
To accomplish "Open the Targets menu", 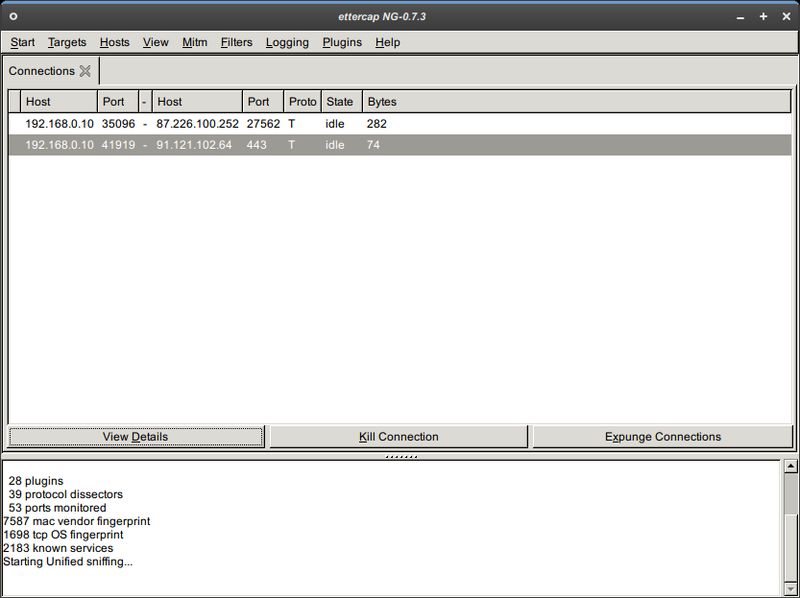I will (x=67, y=42).
